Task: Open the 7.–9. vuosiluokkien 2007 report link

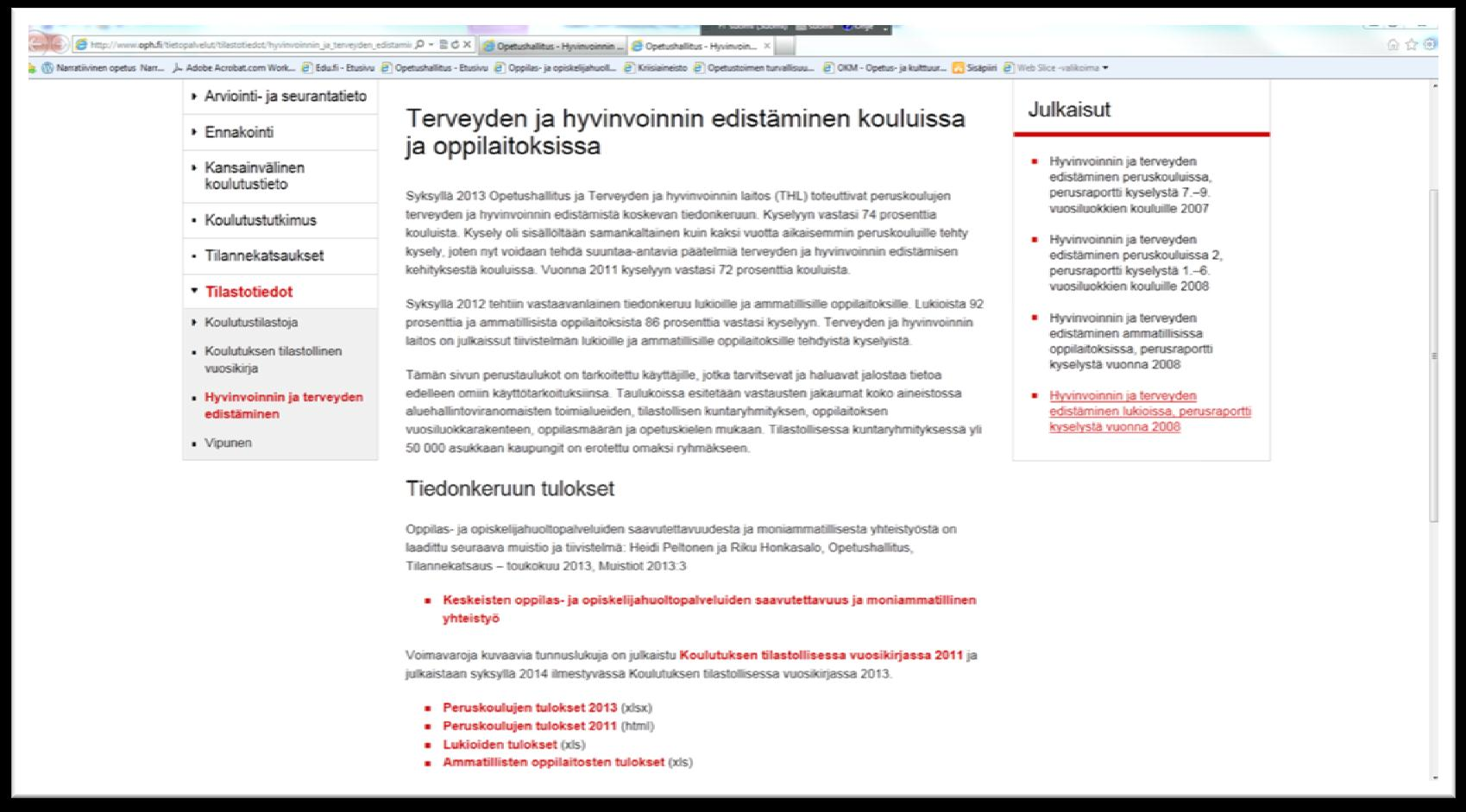Action: coord(1130,185)
